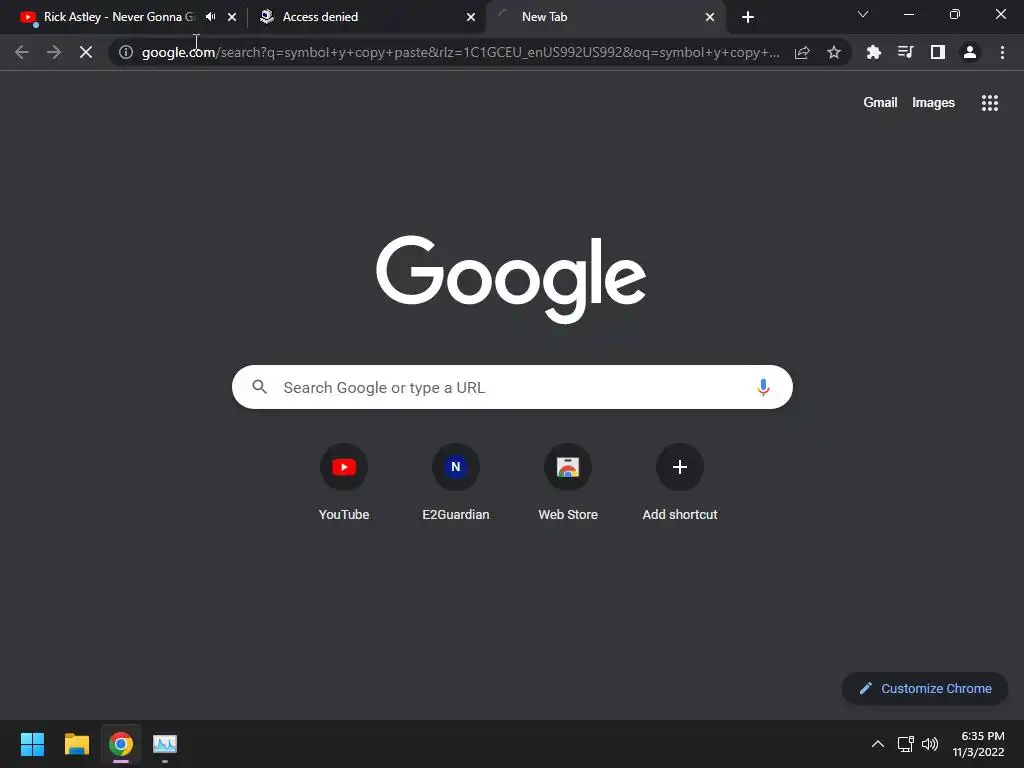Add shortcut plus tile
The height and width of the screenshot is (768, 1024).
coord(680,482)
